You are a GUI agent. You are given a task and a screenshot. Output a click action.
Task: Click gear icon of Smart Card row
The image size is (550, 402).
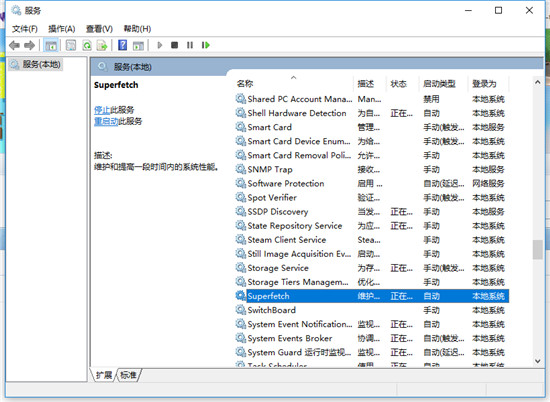(x=241, y=127)
